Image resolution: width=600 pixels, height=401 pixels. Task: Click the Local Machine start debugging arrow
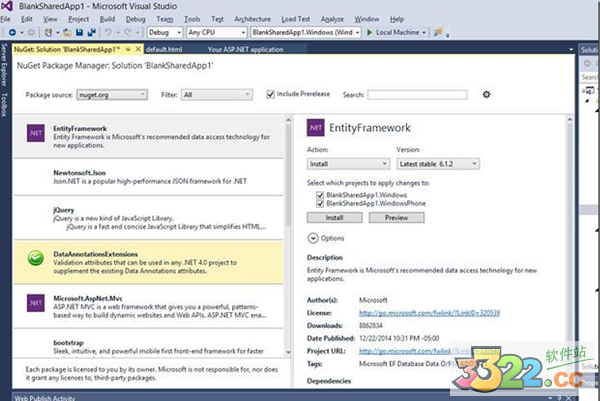372,32
